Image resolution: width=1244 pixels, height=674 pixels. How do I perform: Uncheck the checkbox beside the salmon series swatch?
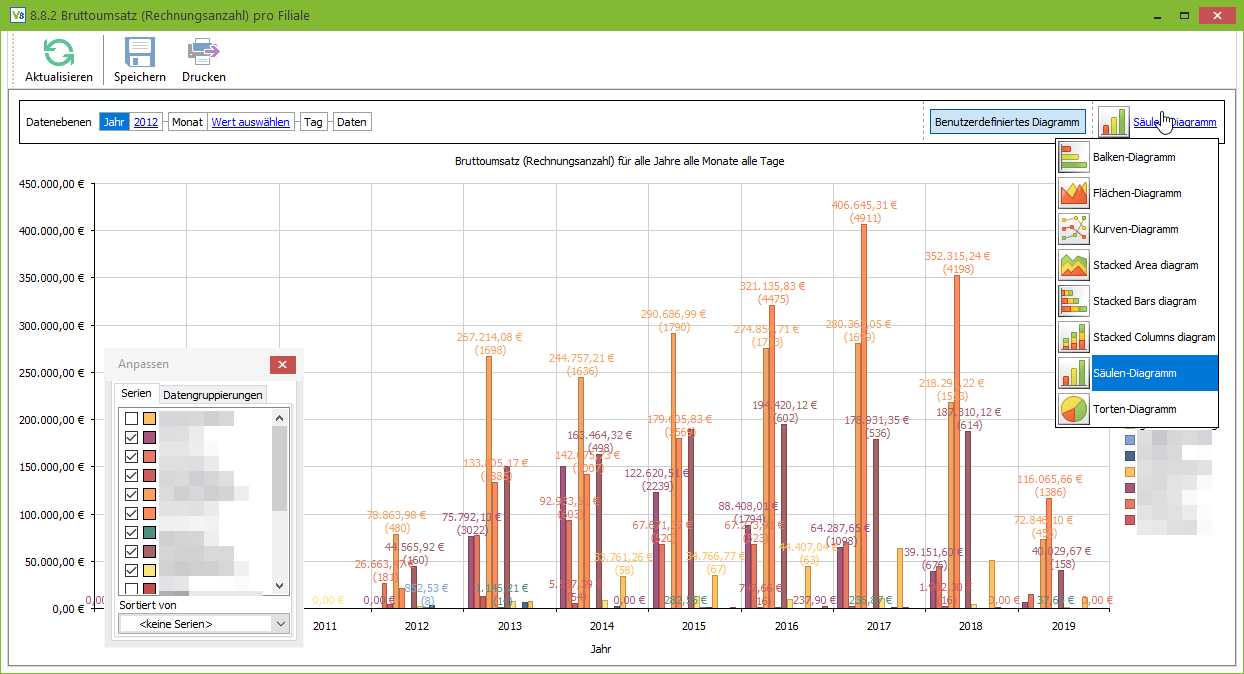(131, 456)
